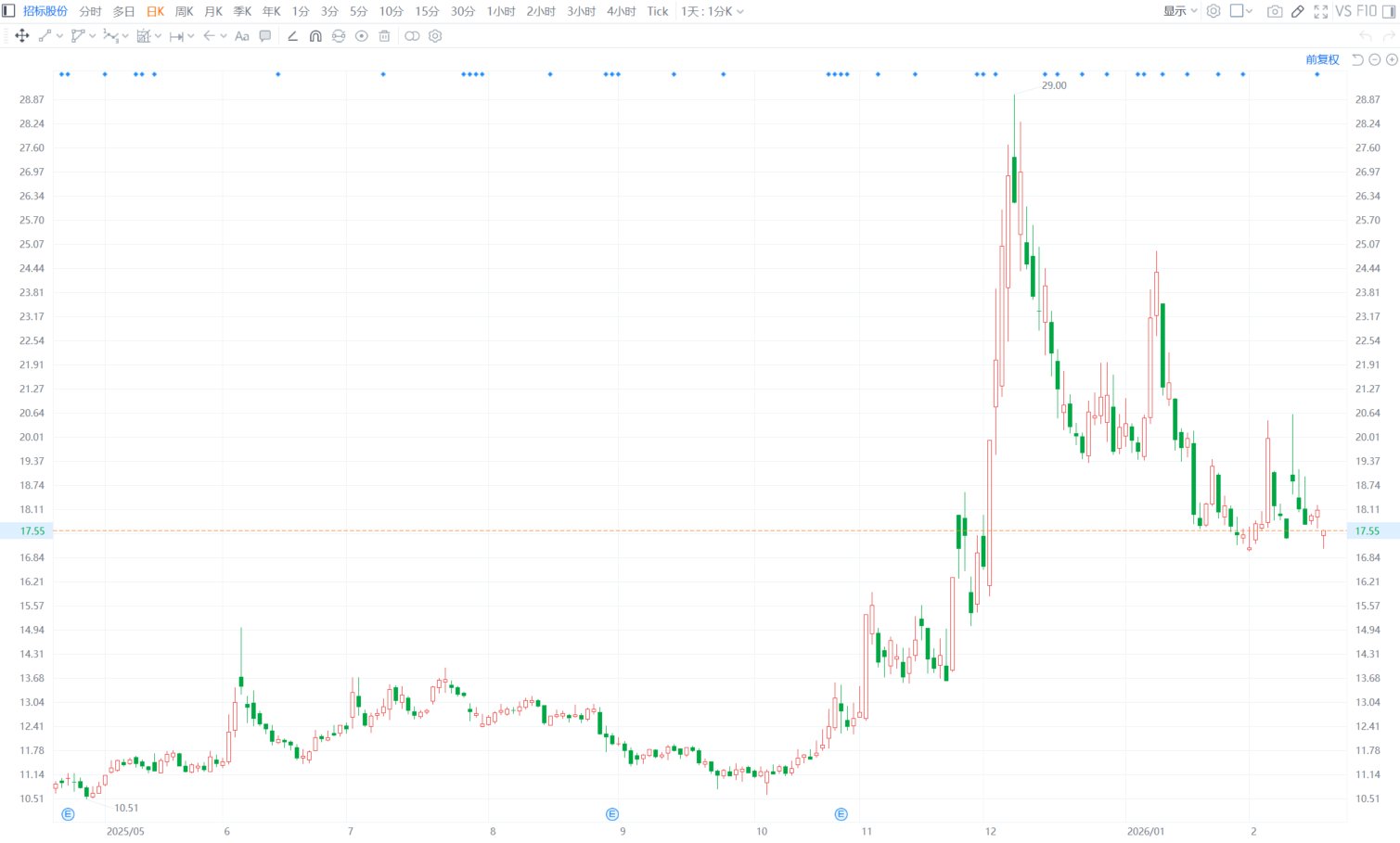
Task: Reset chart view with the circular arrow
Action: (1357, 59)
